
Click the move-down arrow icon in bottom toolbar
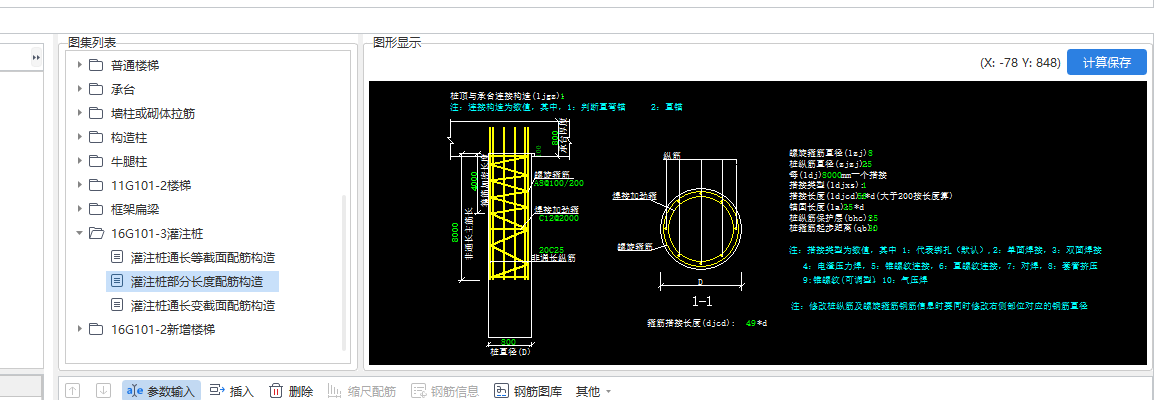[103, 390]
